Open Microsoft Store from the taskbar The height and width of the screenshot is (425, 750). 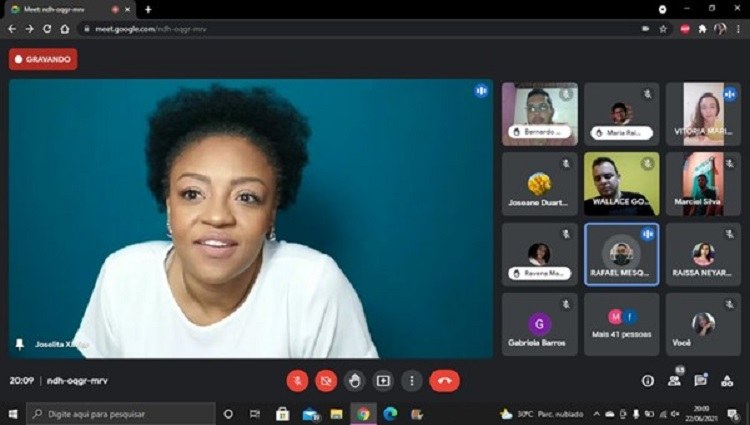tap(282, 414)
